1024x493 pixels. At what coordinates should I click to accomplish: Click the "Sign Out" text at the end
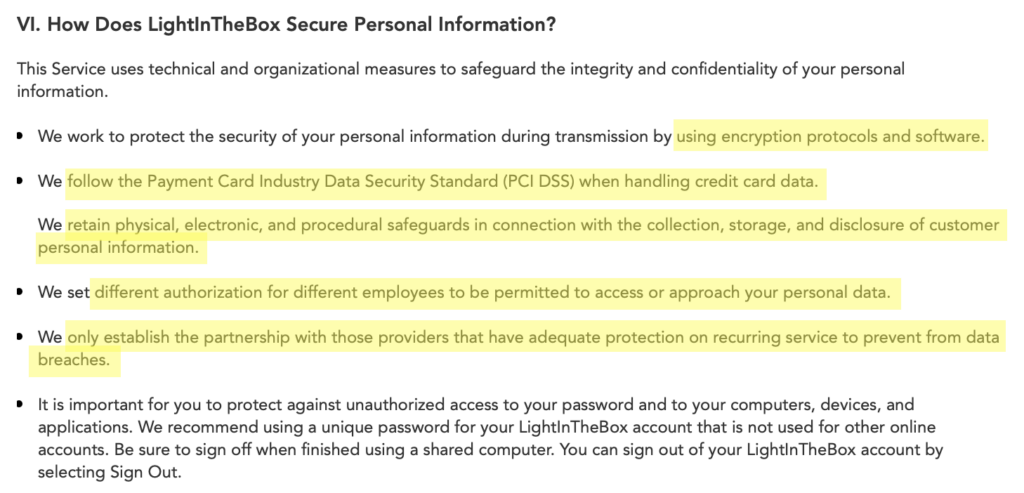tap(145, 470)
